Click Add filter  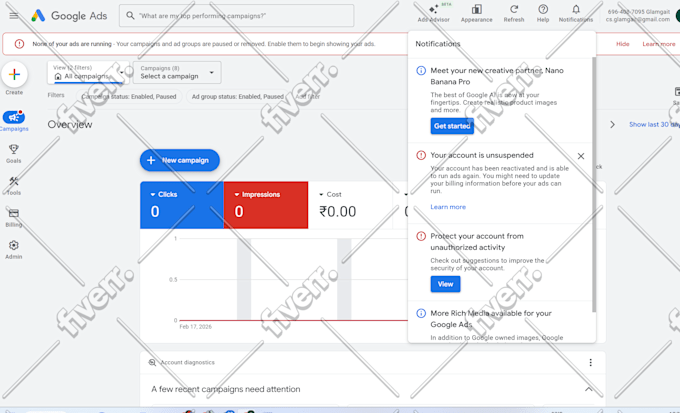coord(307,97)
